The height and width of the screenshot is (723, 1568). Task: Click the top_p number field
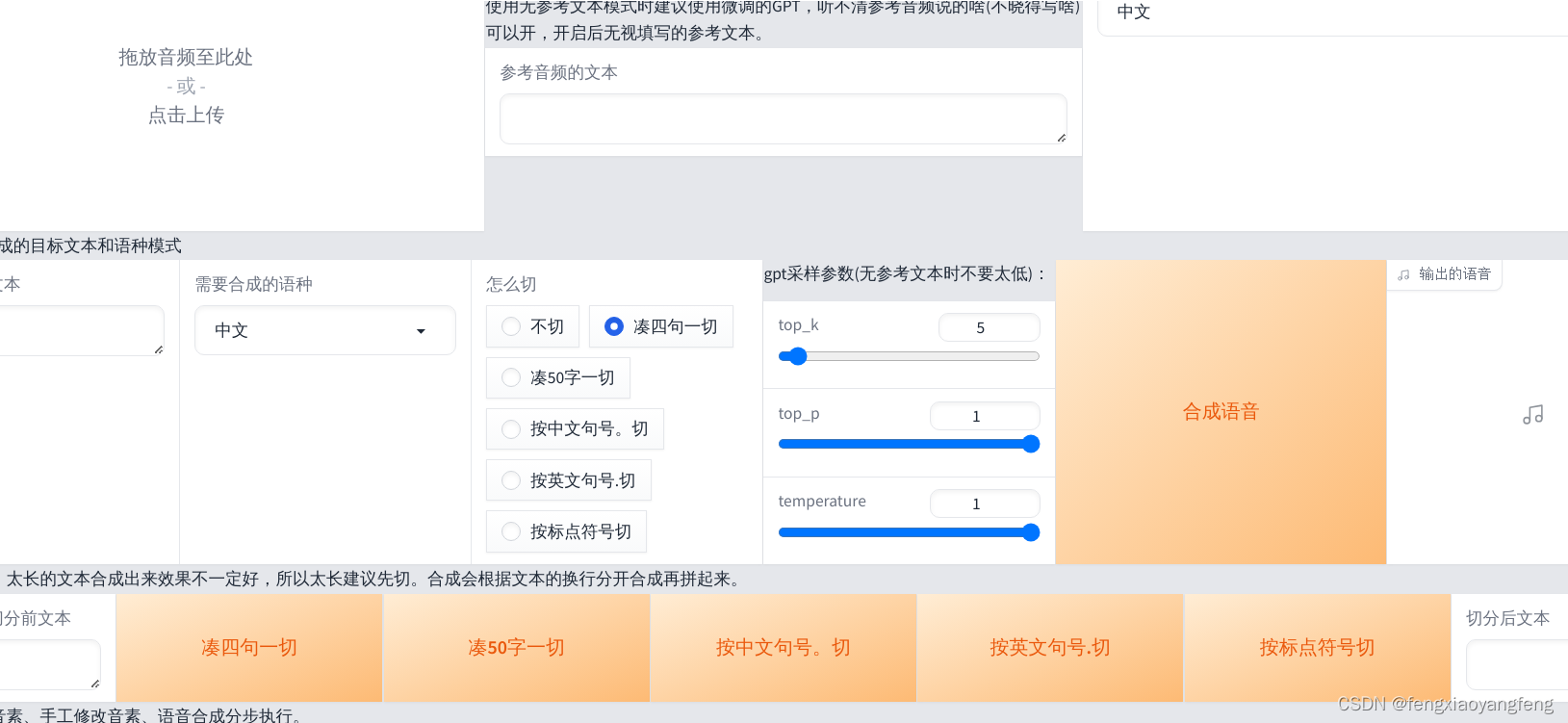coord(985,416)
